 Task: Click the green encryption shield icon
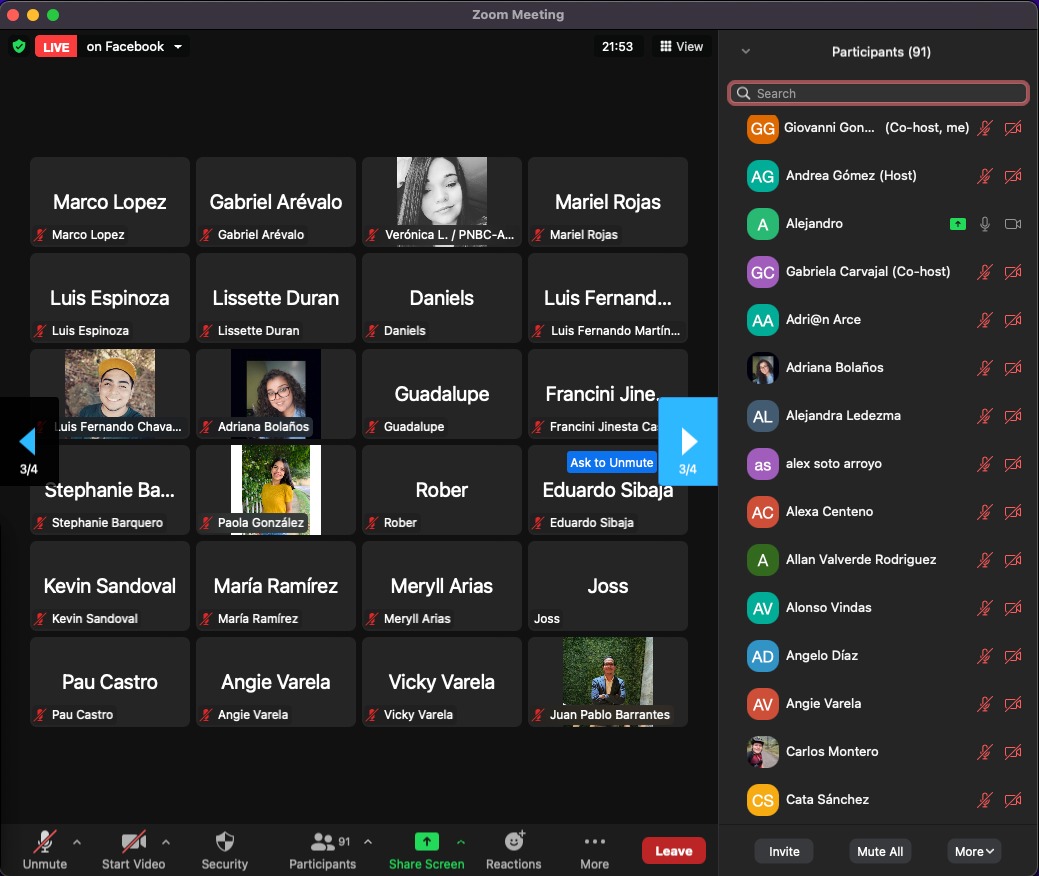point(19,46)
